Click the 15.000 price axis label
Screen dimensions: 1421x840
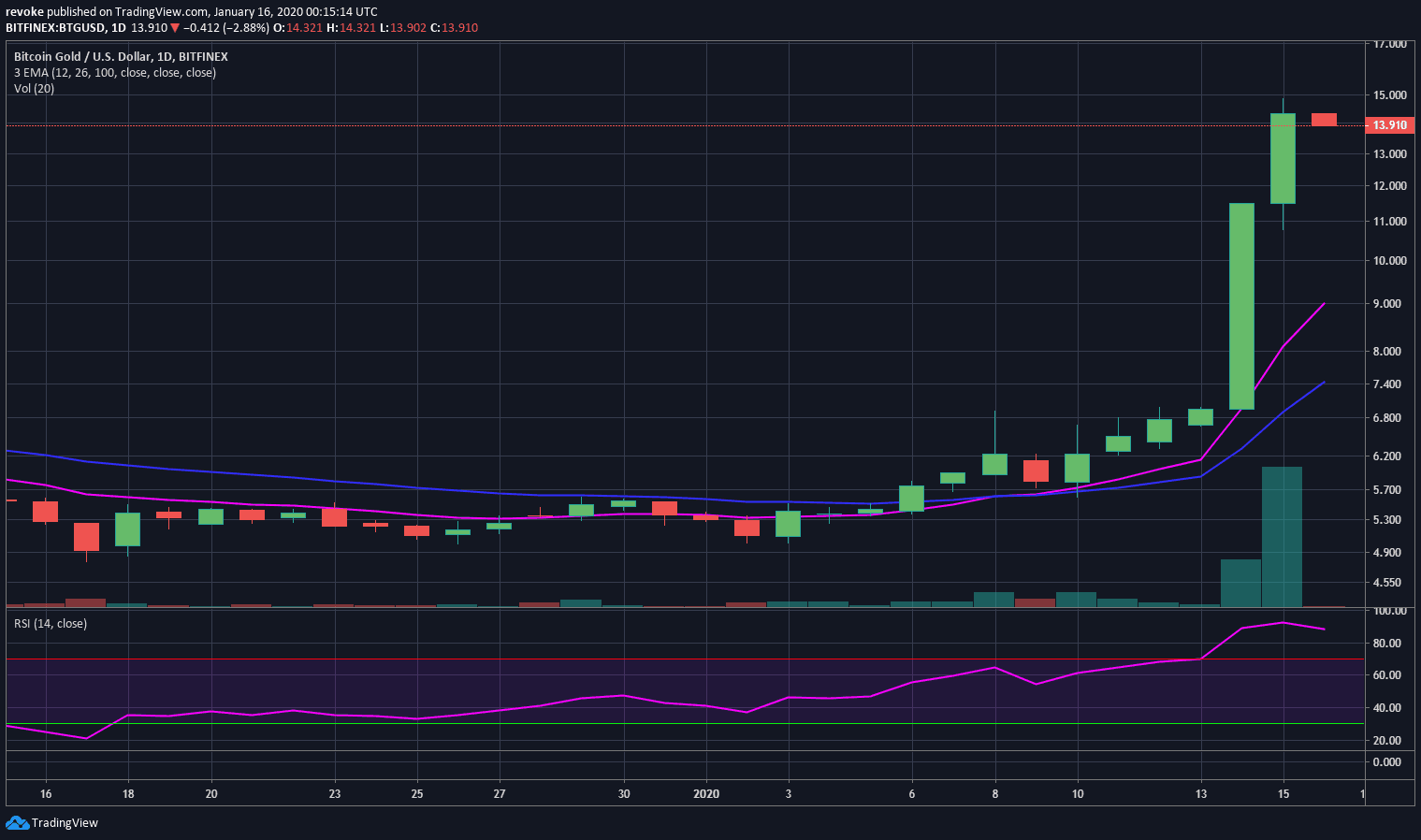pos(1389,95)
